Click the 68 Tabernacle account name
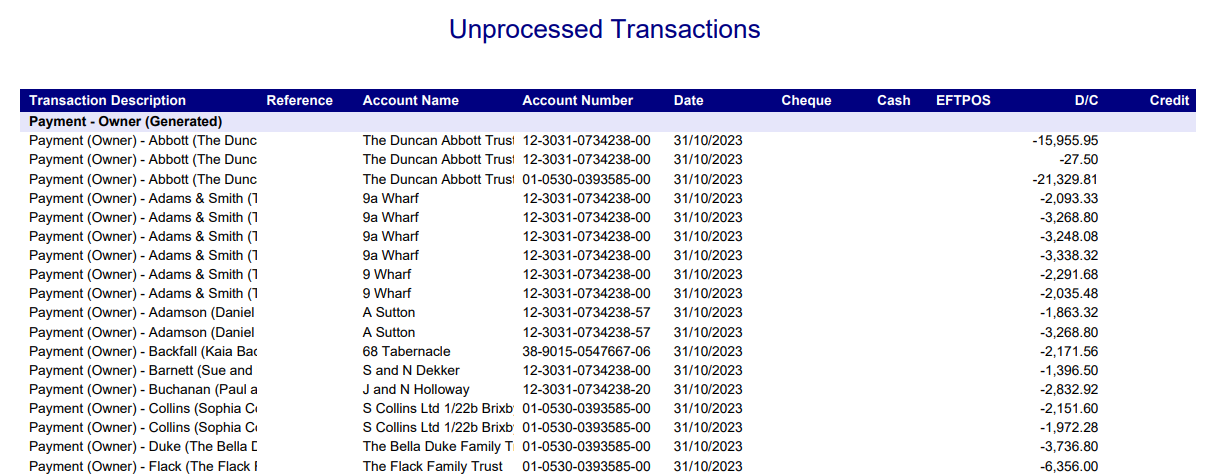This screenshot has height=474, width=1212. point(406,351)
